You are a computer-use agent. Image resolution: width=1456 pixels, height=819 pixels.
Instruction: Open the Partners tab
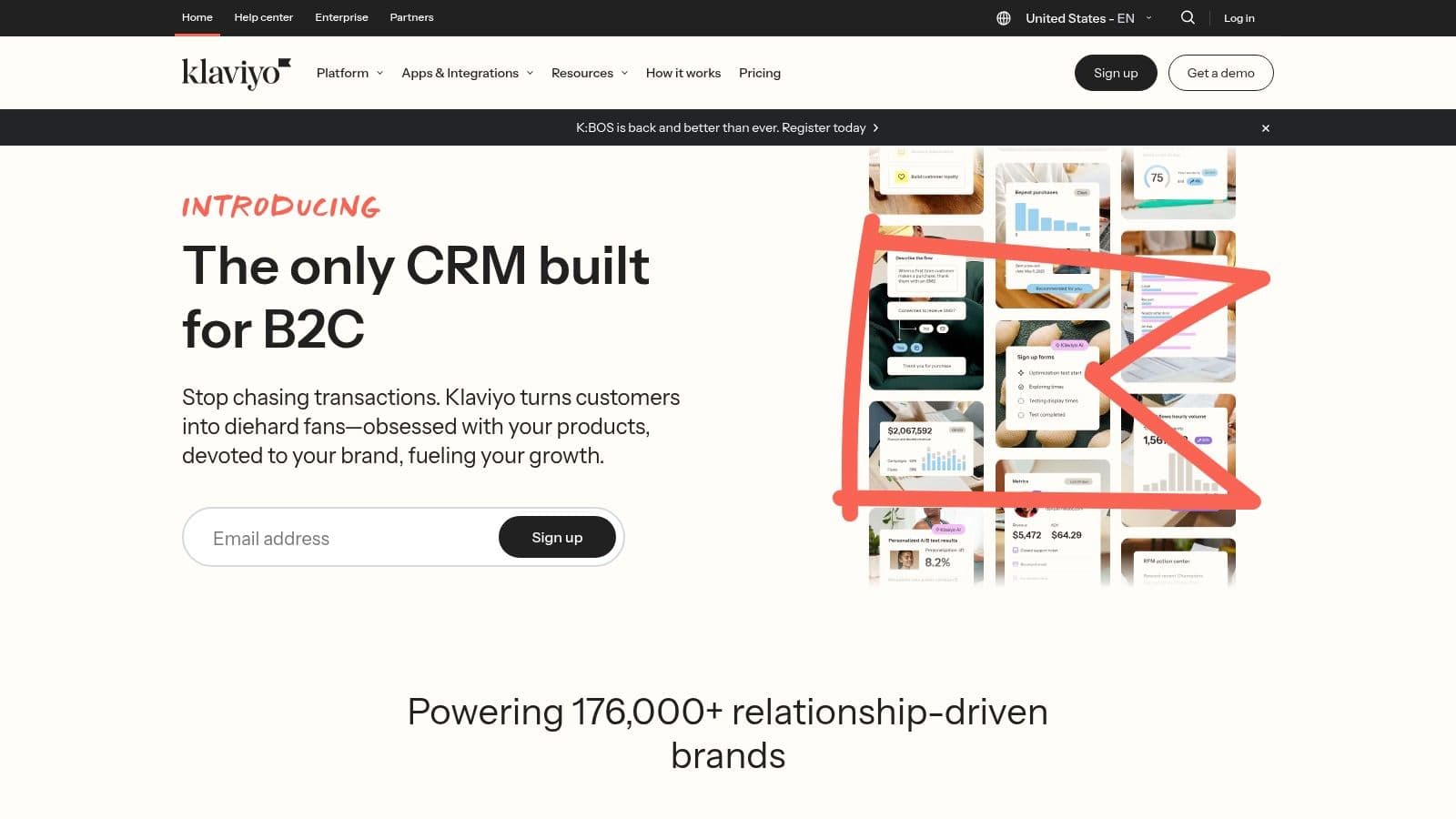coord(411,17)
